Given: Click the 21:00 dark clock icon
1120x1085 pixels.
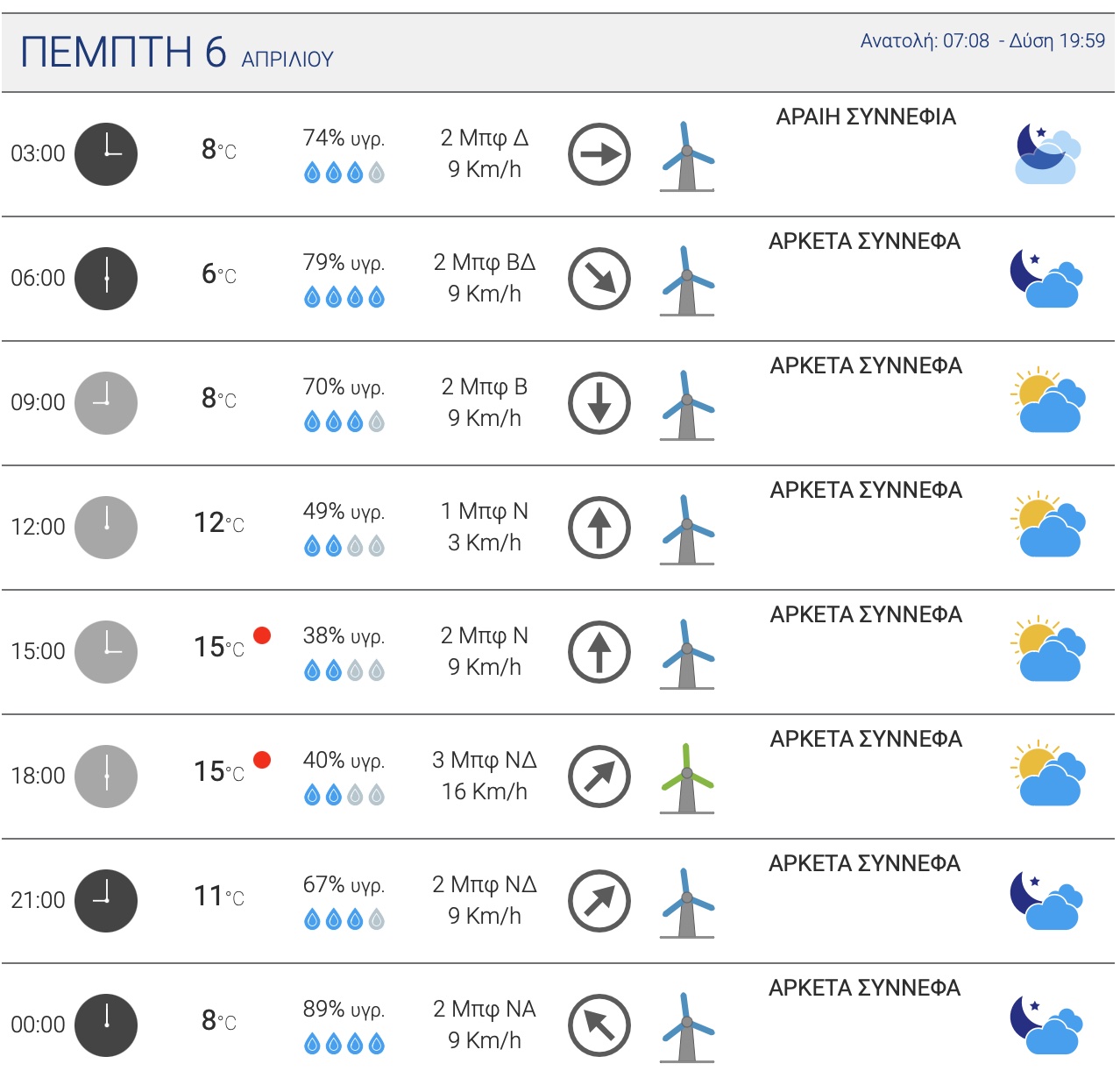Looking at the screenshot, I should click(106, 901).
